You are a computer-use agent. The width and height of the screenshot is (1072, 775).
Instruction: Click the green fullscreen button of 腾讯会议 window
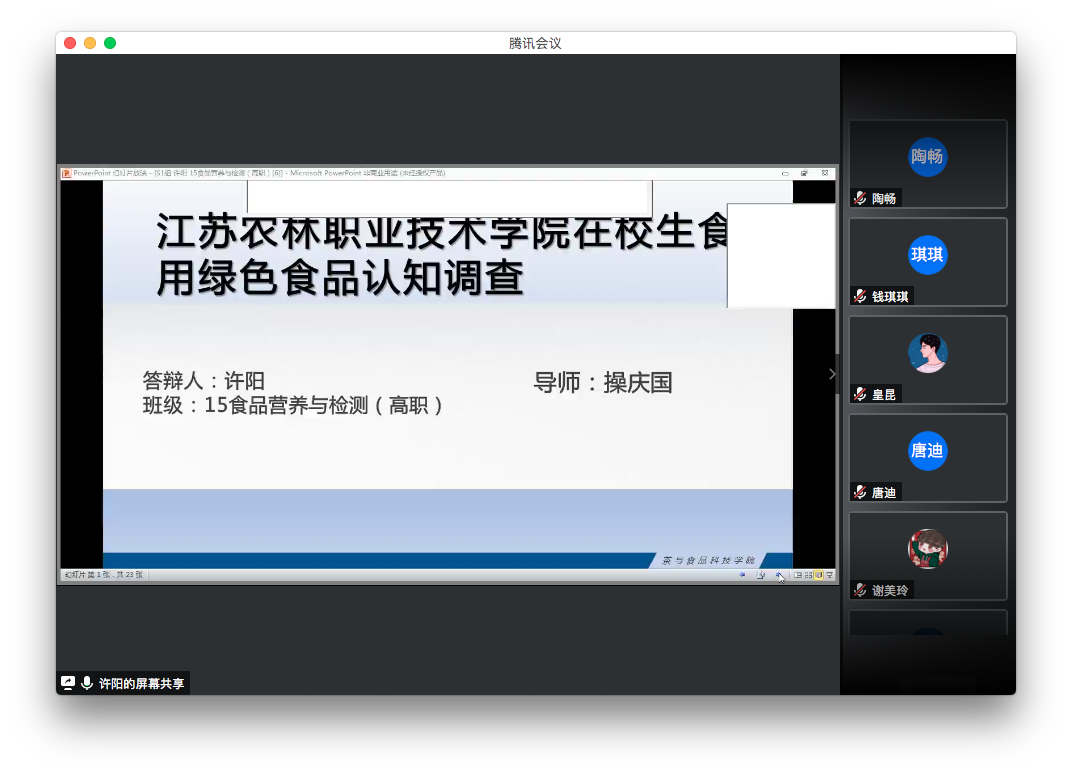coord(110,43)
